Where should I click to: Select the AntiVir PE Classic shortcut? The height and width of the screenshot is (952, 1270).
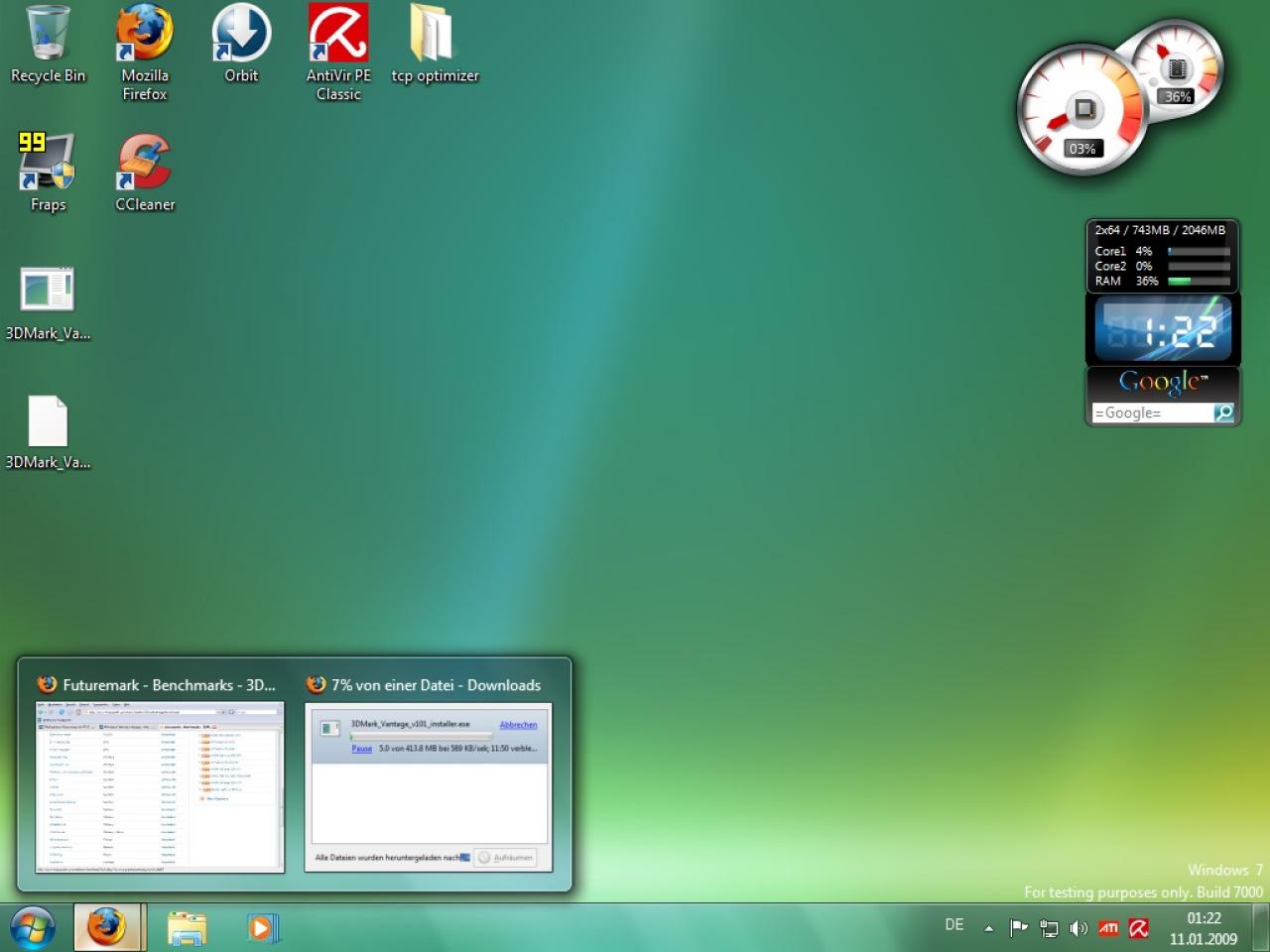click(338, 53)
